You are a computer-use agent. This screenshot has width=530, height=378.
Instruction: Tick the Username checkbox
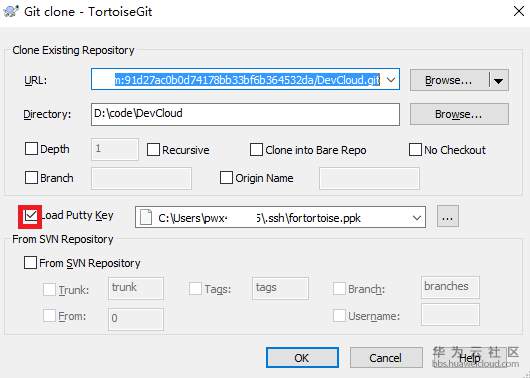click(x=339, y=315)
